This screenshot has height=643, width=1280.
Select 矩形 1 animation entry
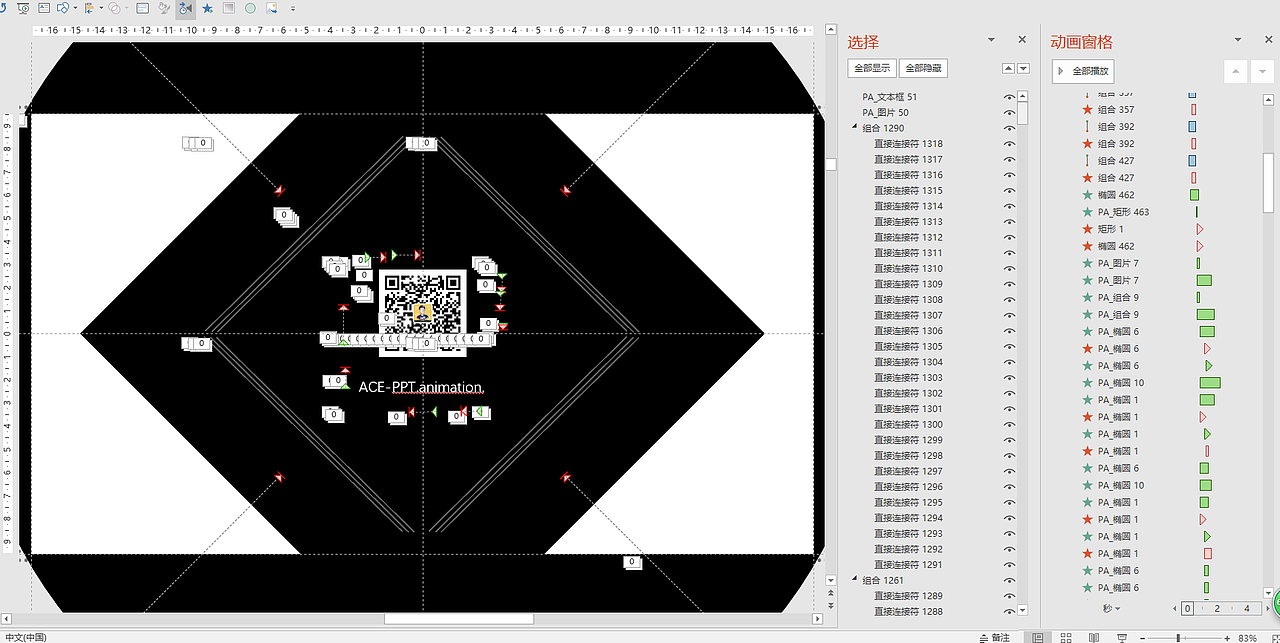pos(1110,229)
